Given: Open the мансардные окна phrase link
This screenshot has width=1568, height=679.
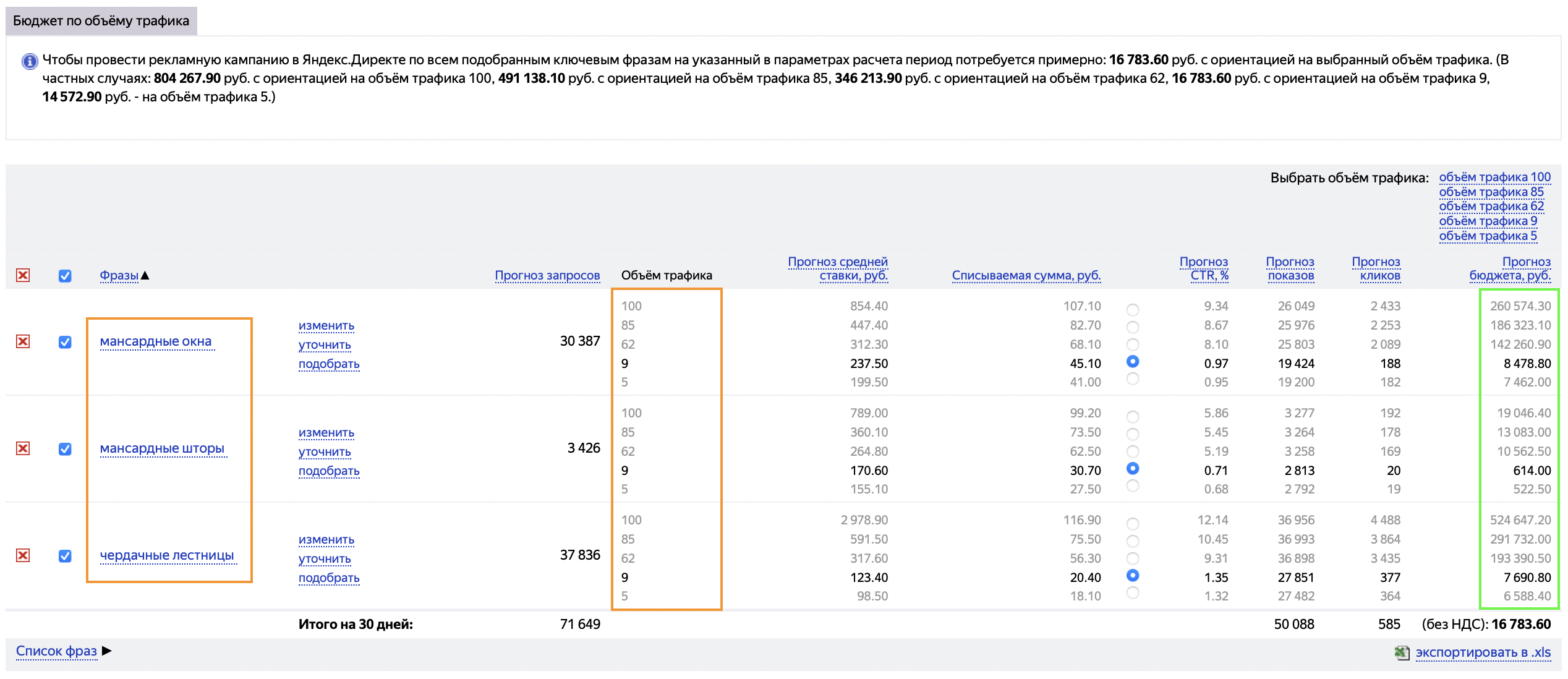Looking at the screenshot, I should coord(156,341).
